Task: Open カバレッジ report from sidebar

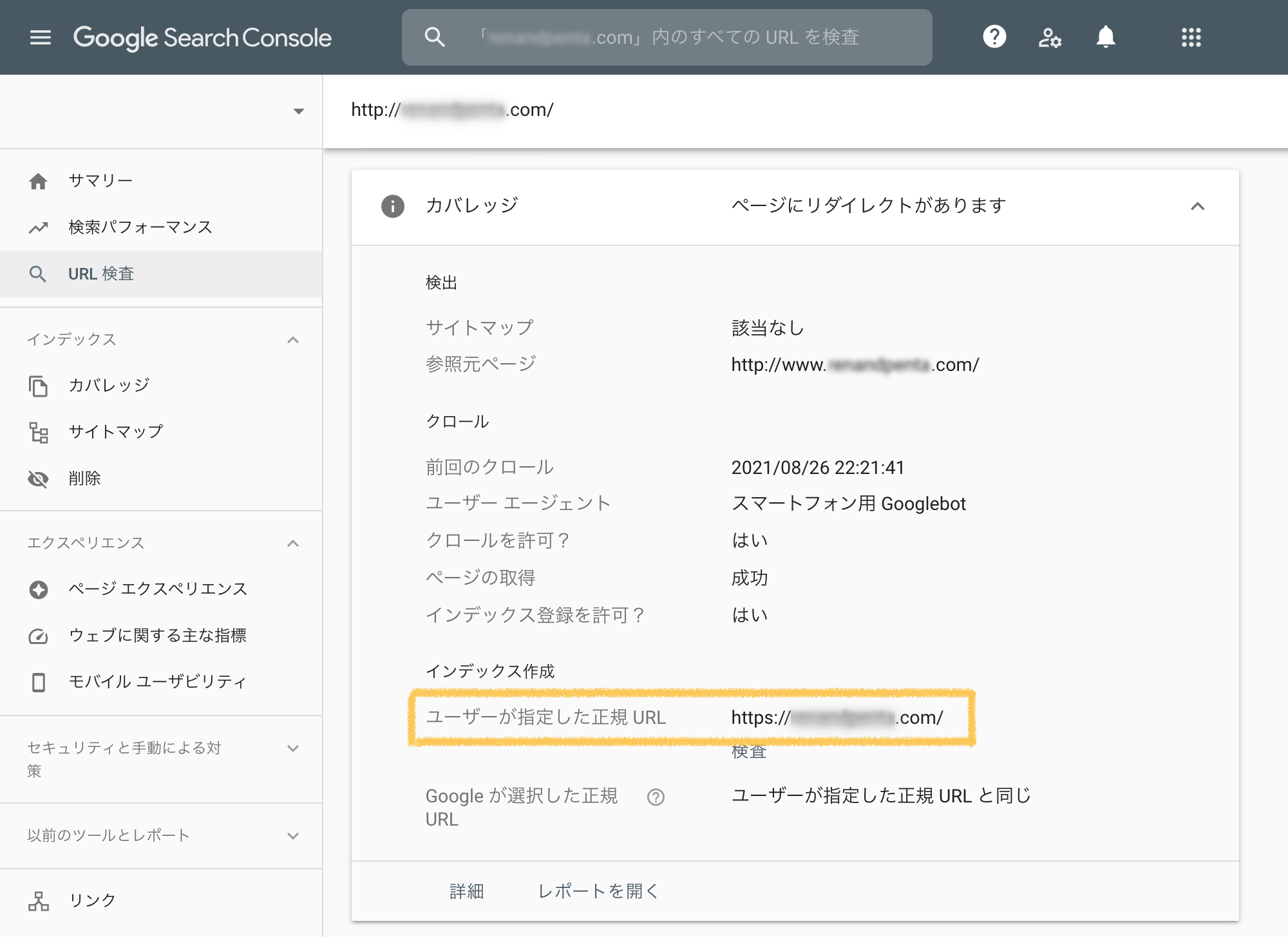Action: 161,385
